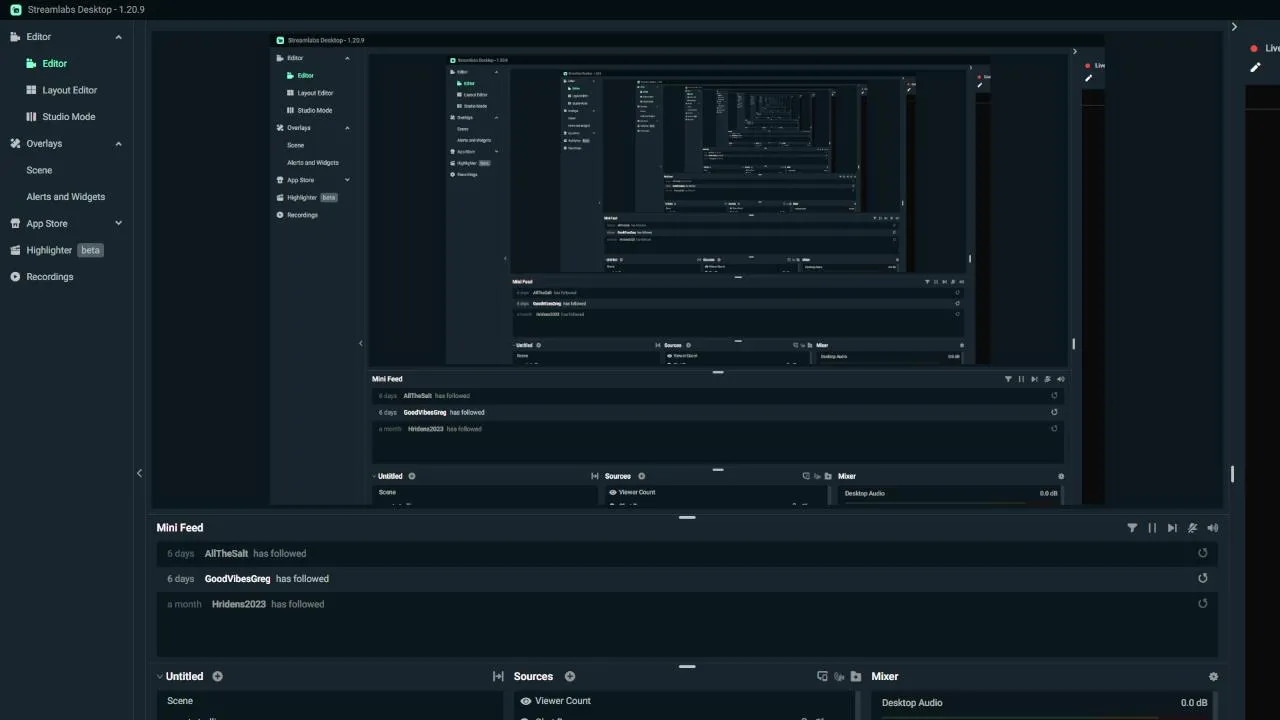1280x720 pixels.
Task: Click the GoodVibesGreg username in Mini Feed
Action: (x=238, y=579)
